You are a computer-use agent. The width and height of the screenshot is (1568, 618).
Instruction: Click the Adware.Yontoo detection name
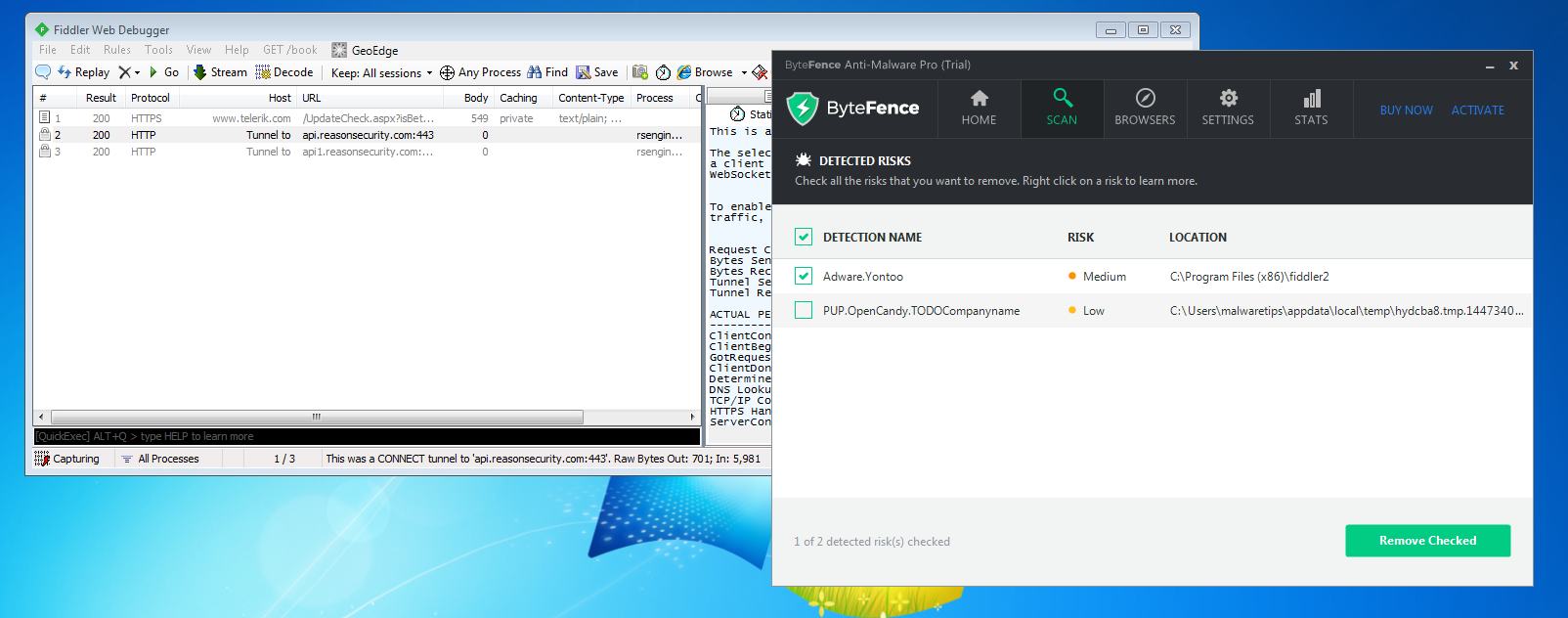pyautogui.click(x=863, y=277)
